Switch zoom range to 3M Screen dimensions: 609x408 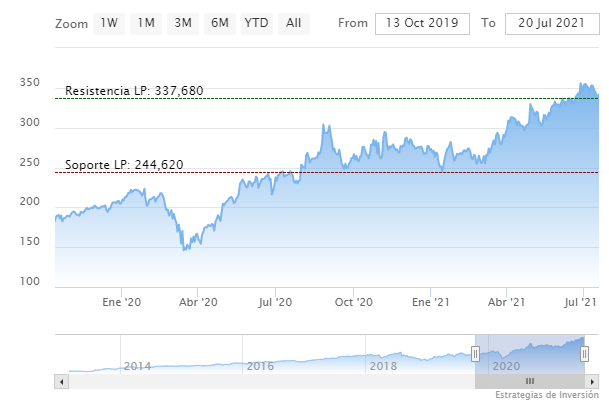182,22
